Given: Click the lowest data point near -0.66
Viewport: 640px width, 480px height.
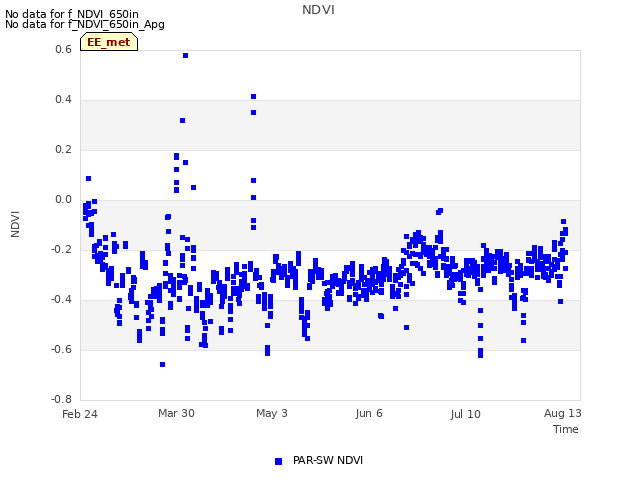Looking at the screenshot, I should point(162,364).
